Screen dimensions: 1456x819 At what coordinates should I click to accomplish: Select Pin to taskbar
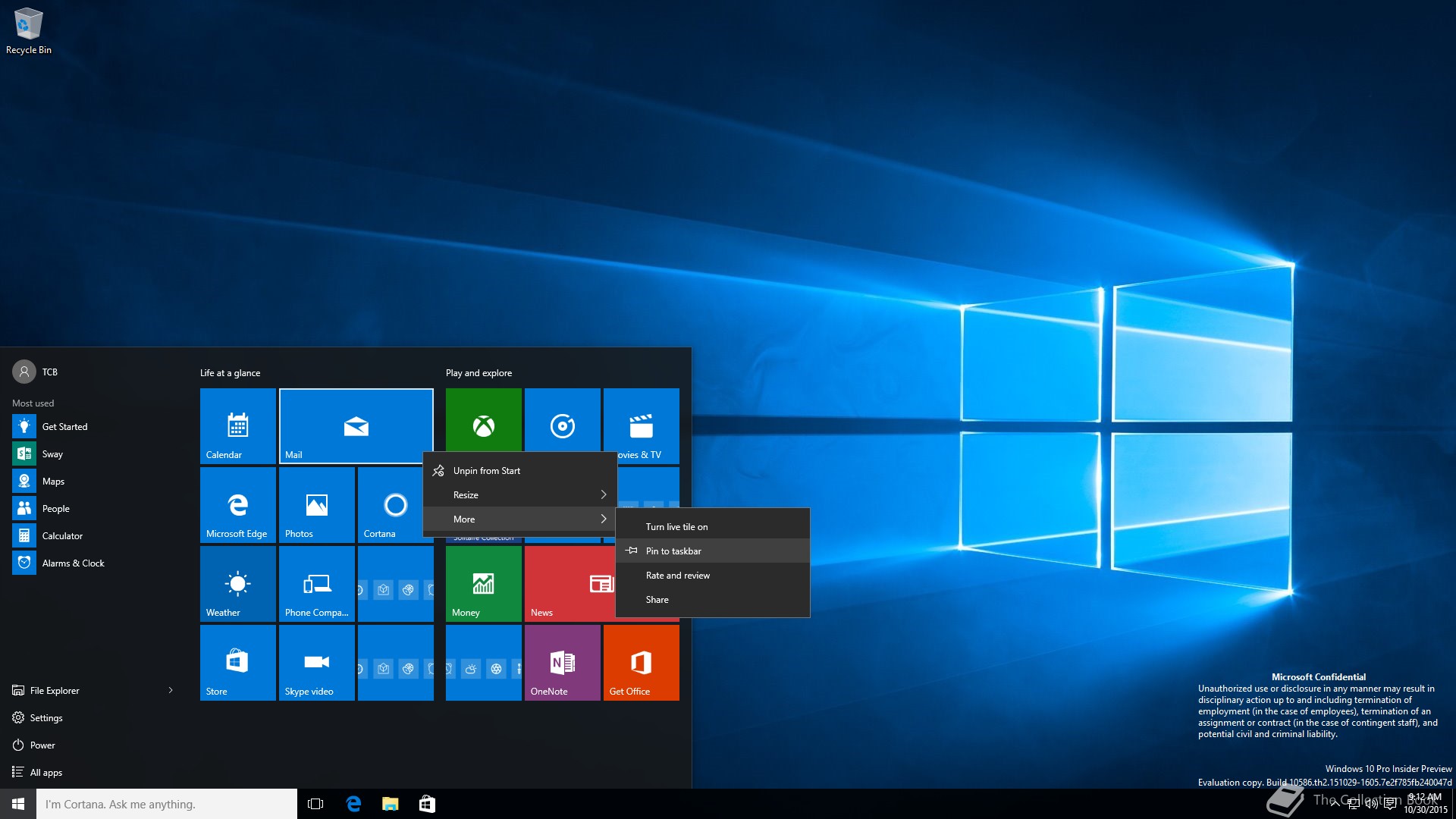pos(713,551)
